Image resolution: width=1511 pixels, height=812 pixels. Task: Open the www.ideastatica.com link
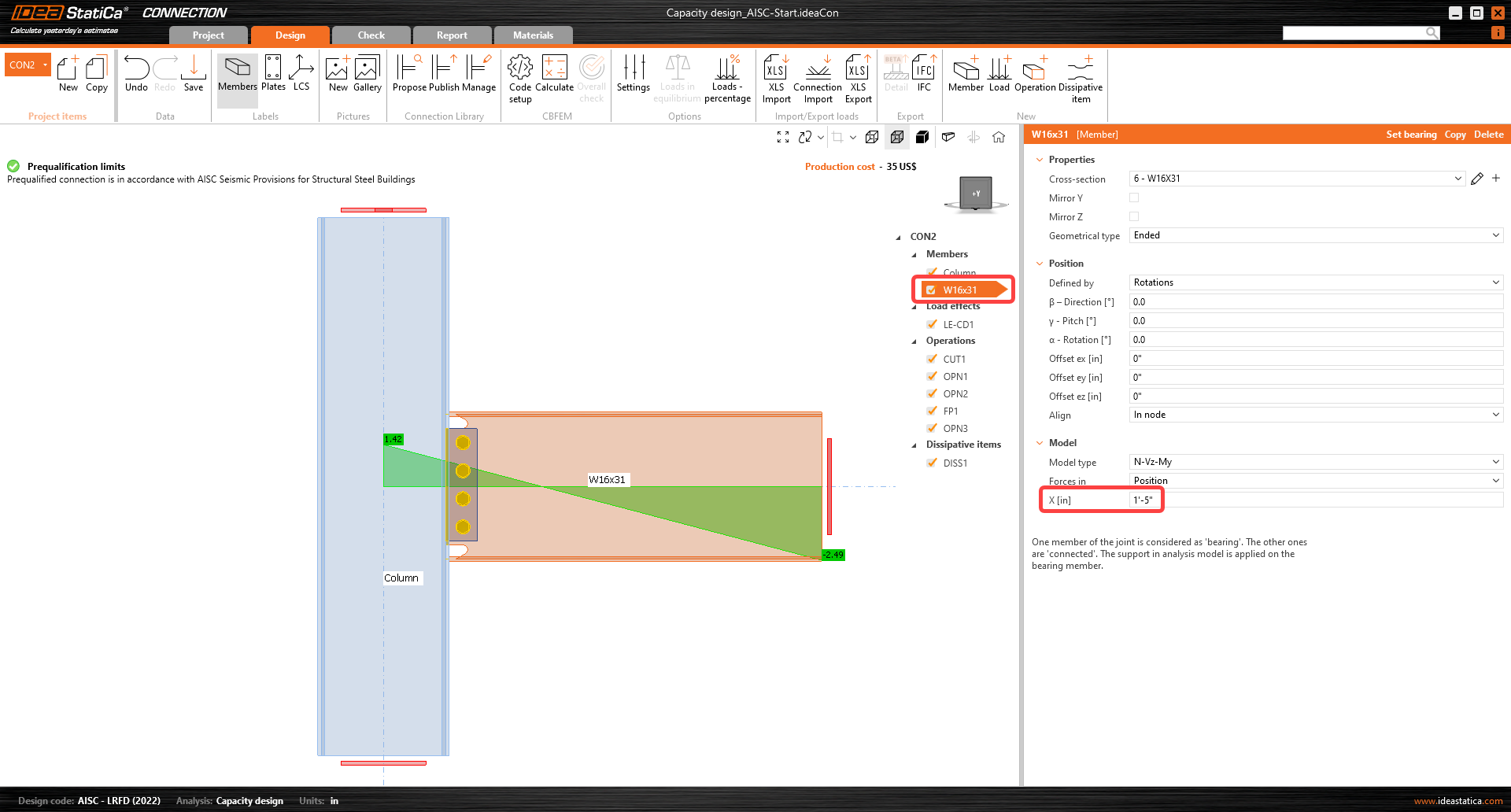[x=1457, y=801]
